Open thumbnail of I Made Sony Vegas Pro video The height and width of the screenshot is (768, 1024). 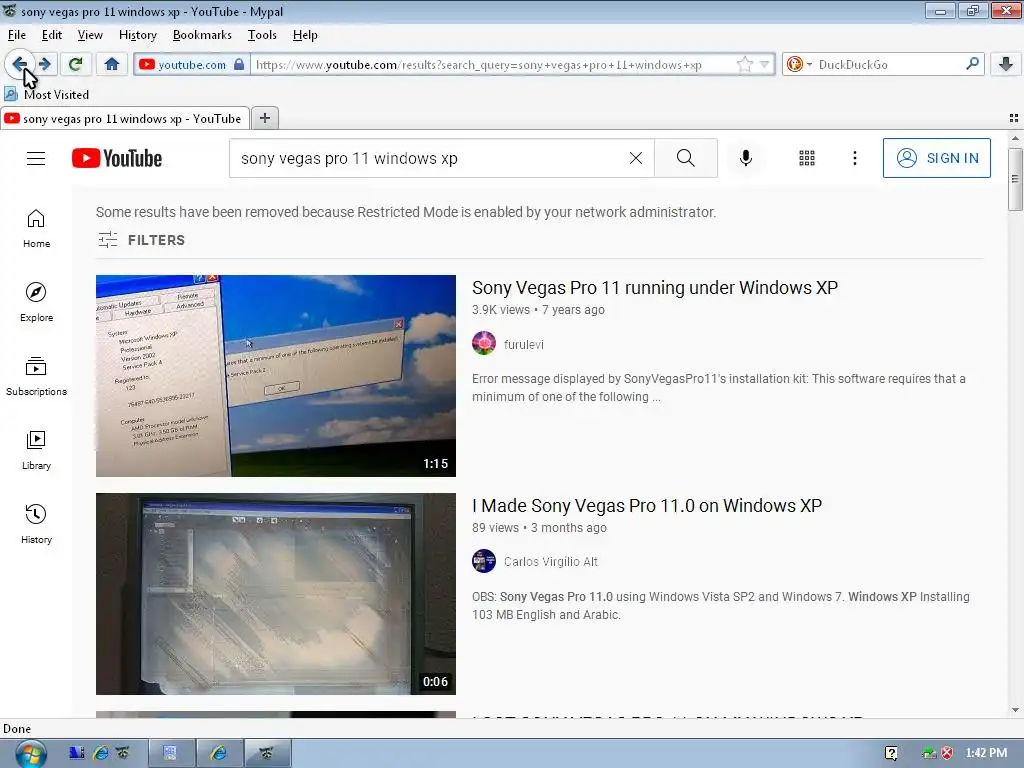(276, 594)
